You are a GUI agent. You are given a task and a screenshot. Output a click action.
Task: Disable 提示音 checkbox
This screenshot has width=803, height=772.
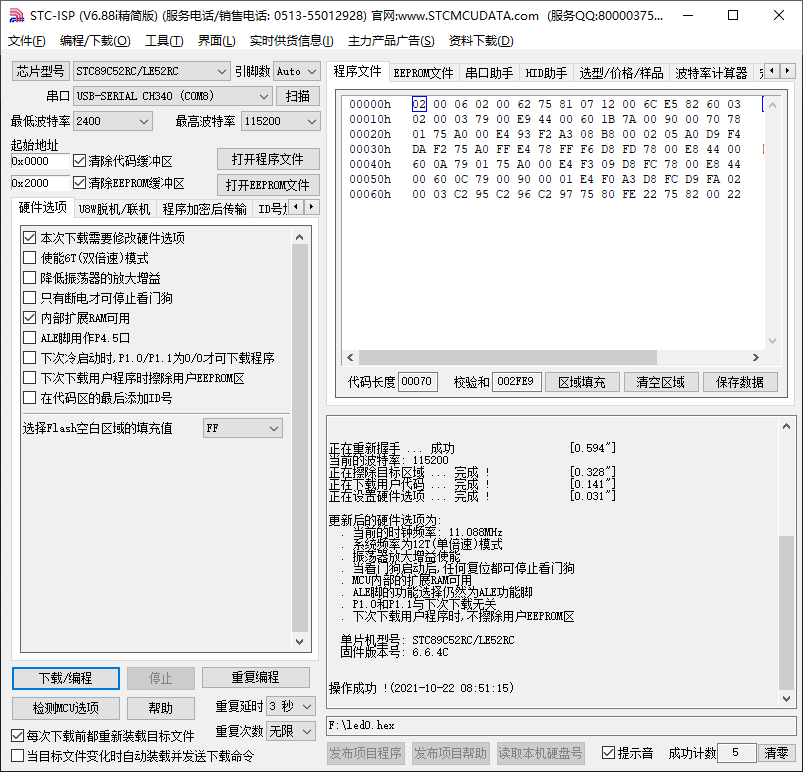tap(608, 753)
